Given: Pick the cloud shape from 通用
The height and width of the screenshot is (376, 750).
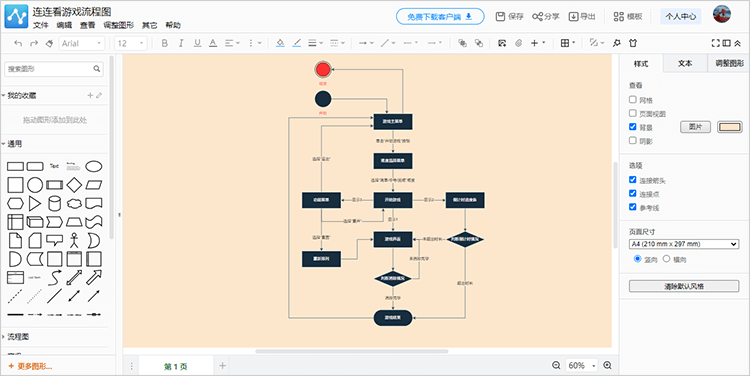Looking at the screenshot, I should coord(74,203).
